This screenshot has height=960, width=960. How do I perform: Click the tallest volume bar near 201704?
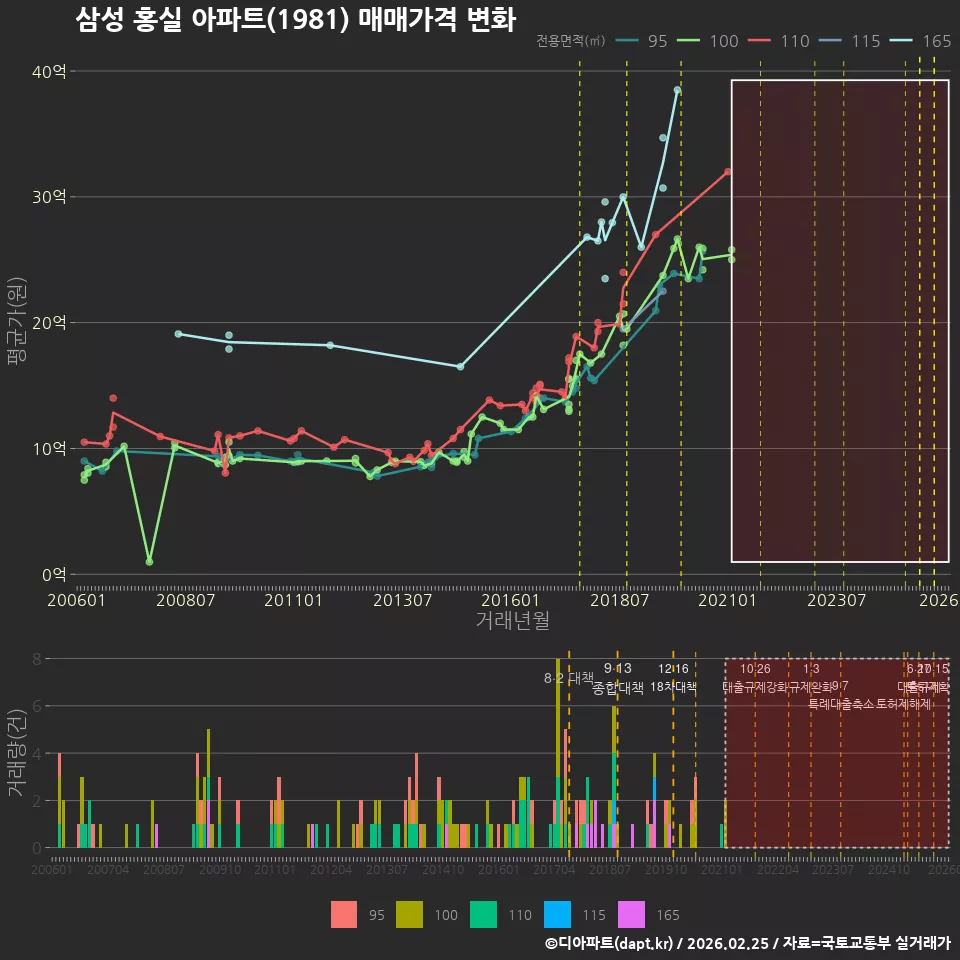558,753
